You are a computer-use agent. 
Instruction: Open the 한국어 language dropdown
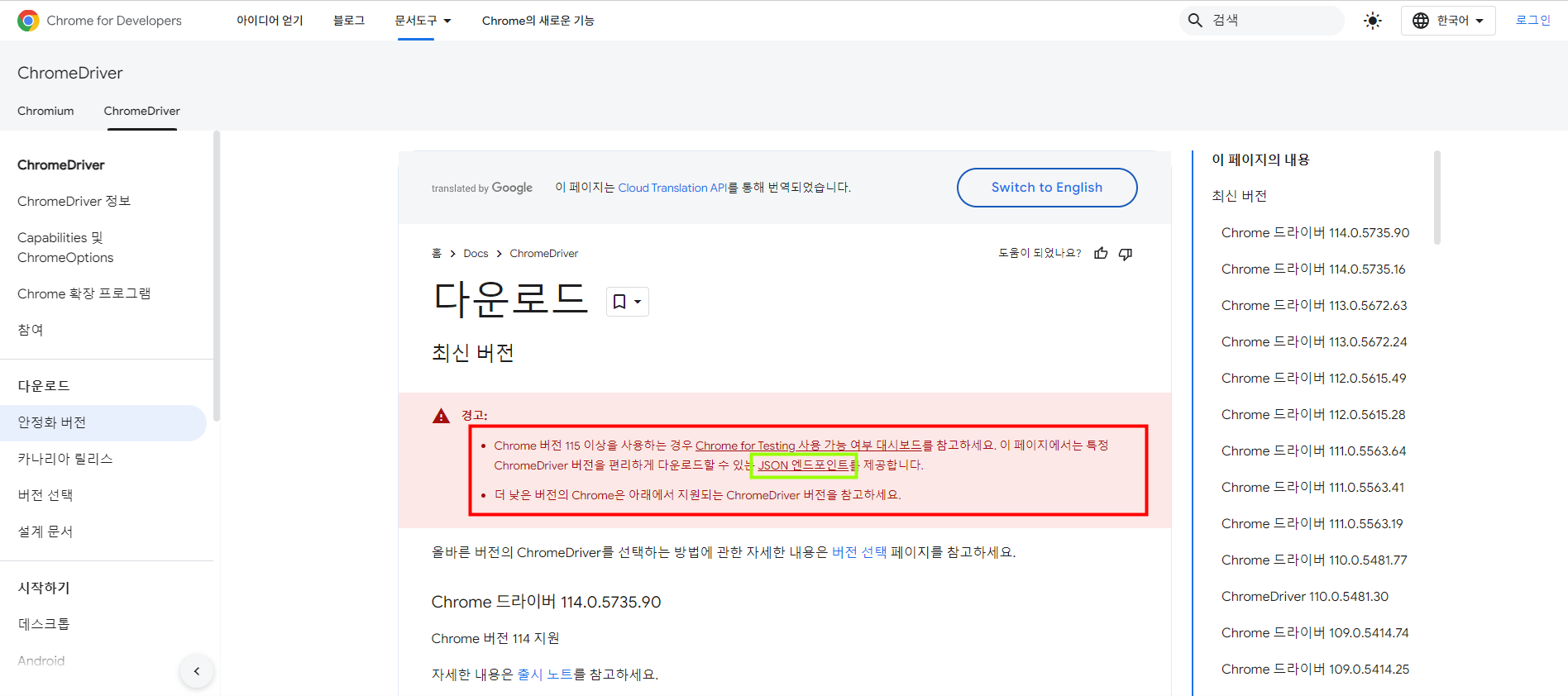point(1448,21)
